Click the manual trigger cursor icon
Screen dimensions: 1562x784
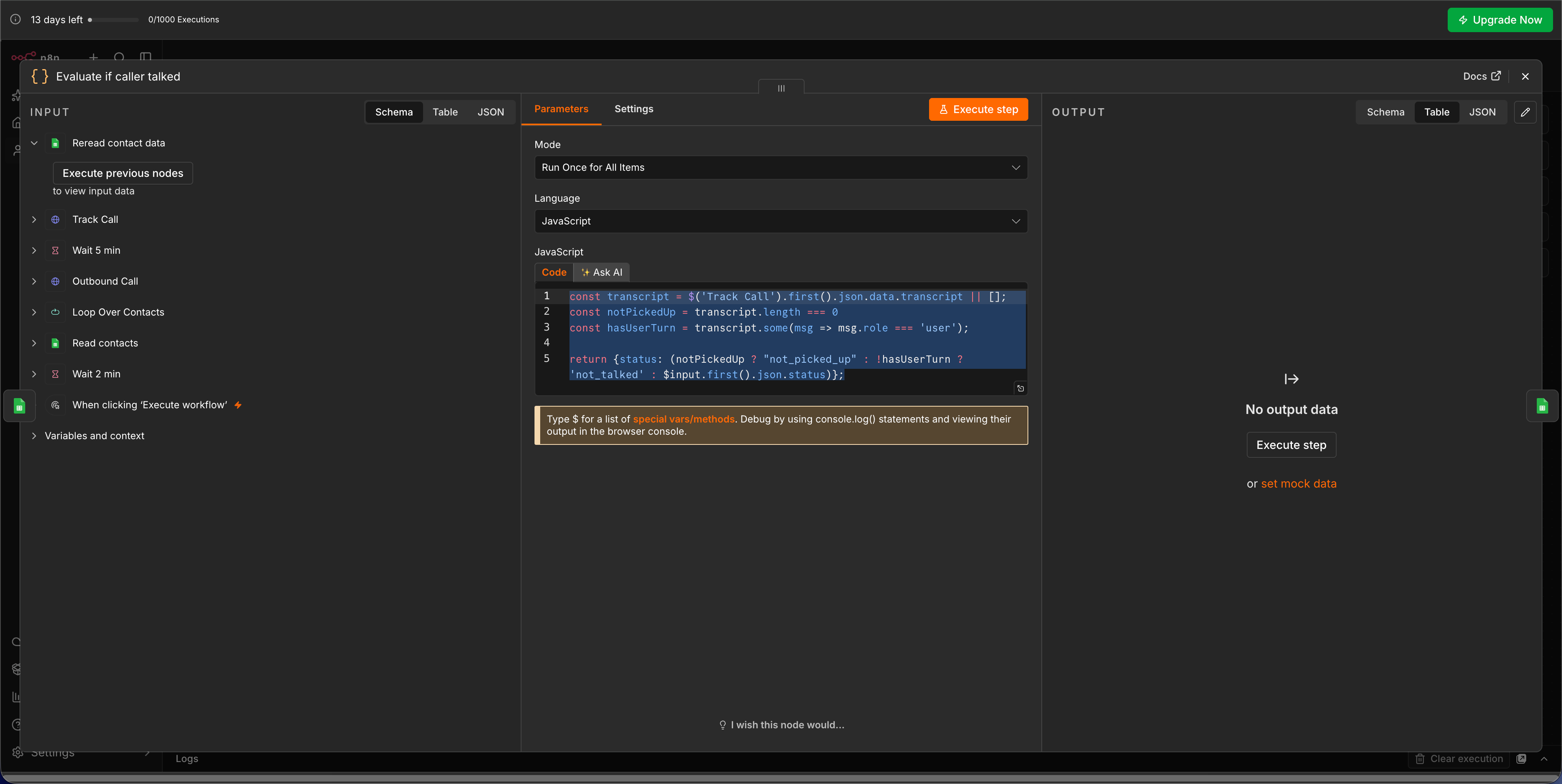(x=55, y=405)
